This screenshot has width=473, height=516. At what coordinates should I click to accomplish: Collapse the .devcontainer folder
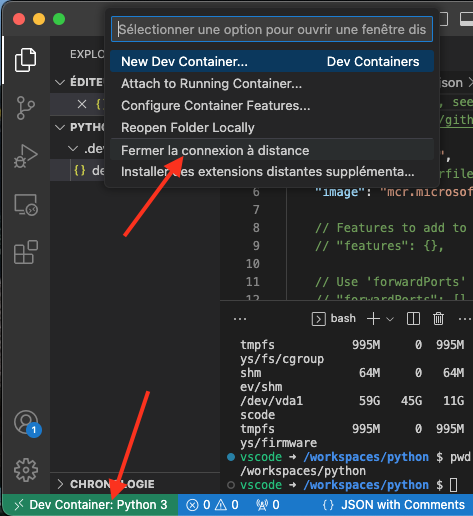click(x=73, y=149)
